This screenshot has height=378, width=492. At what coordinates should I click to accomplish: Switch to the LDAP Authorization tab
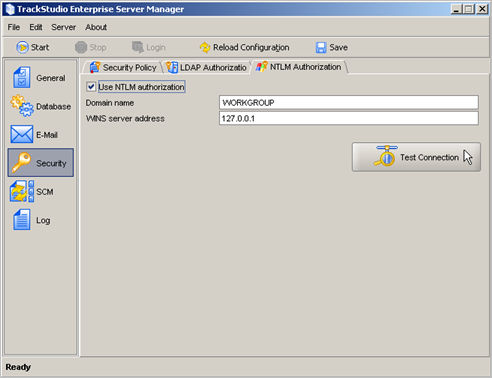tap(207, 67)
